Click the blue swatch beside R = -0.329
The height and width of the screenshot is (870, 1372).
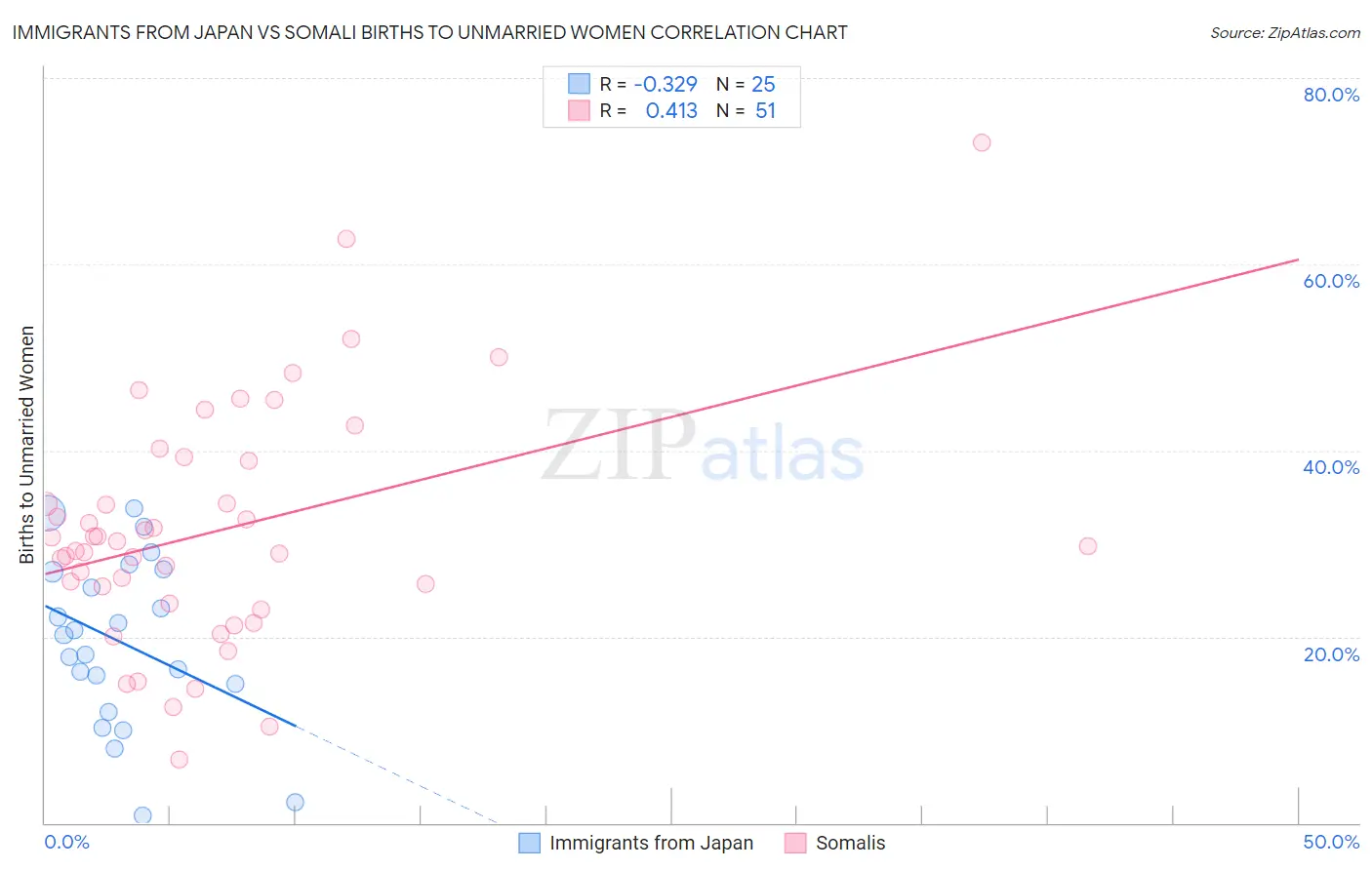tap(579, 84)
